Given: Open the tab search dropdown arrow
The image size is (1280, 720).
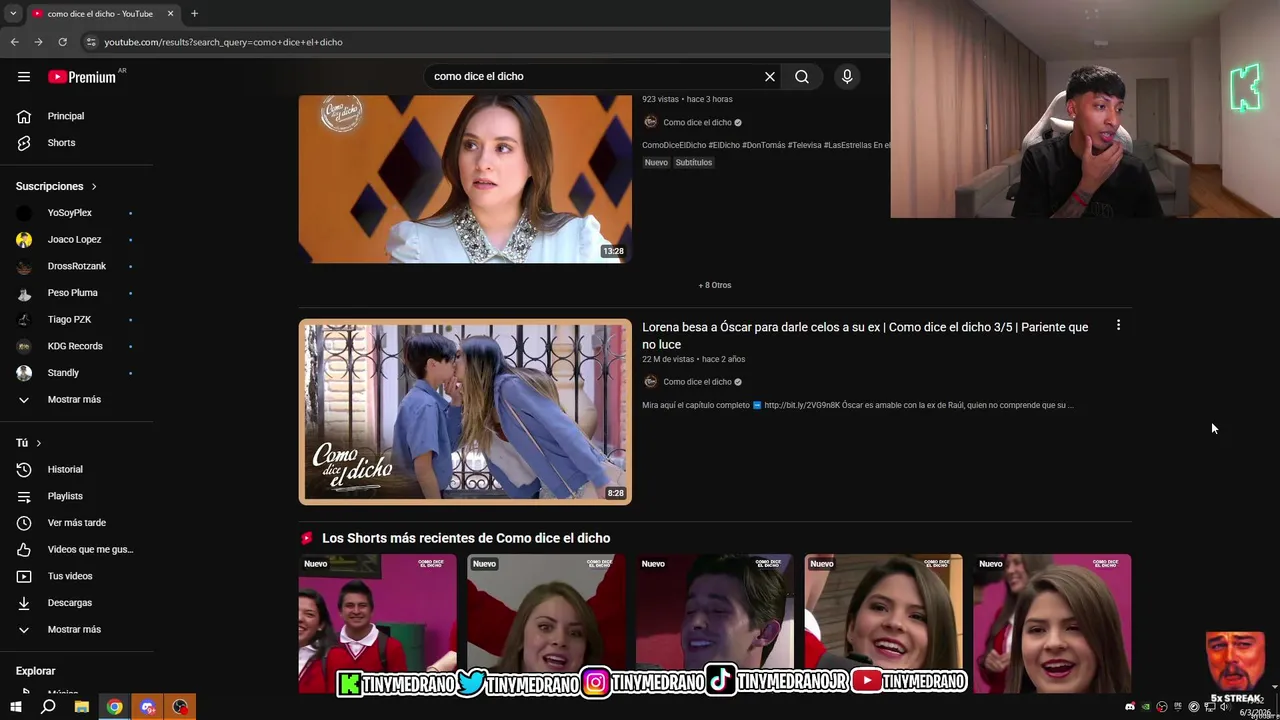Looking at the screenshot, I should coord(13,13).
